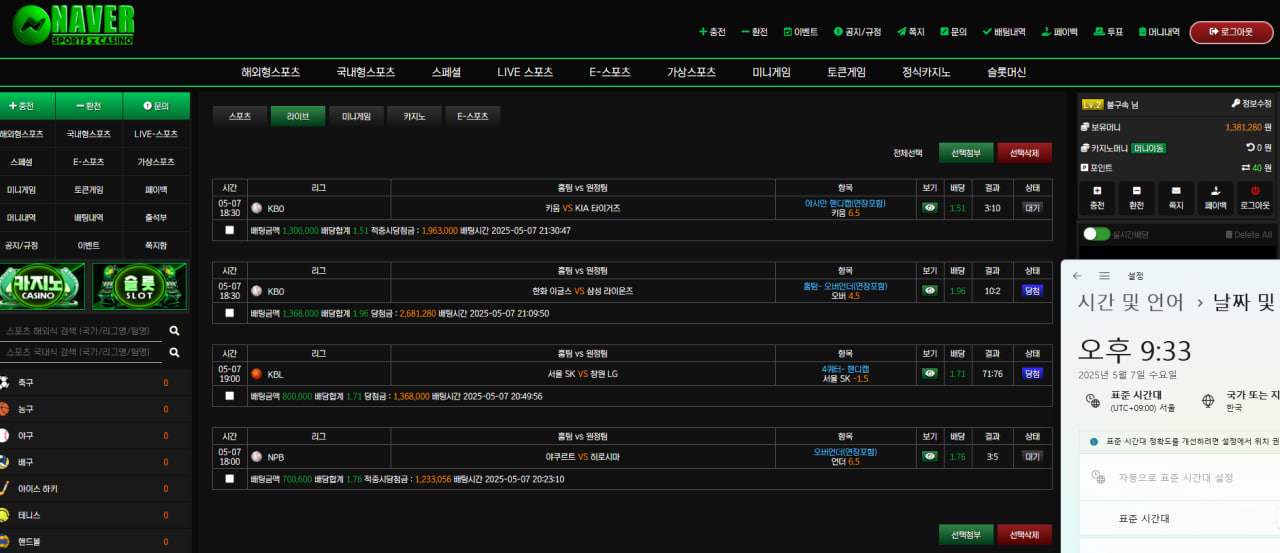Image resolution: width=1280 pixels, height=553 pixels.
Task: Click the eye icon in the KIA 타이거즈 row
Action: (x=930, y=208)
